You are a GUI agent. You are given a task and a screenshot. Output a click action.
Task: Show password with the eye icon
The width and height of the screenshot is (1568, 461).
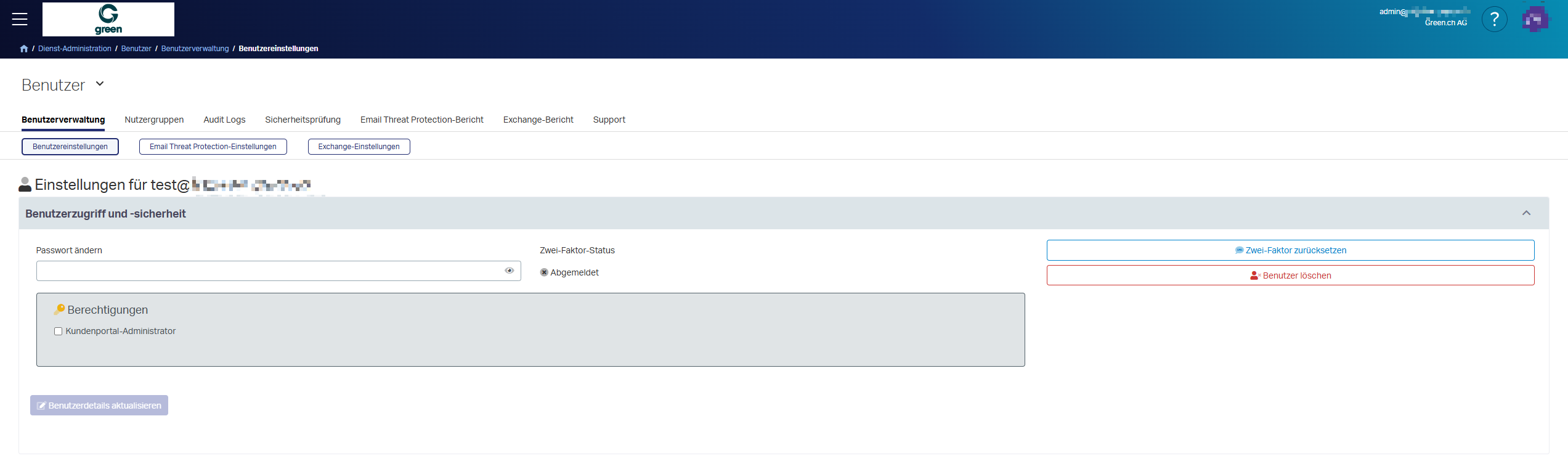(510, 271)
